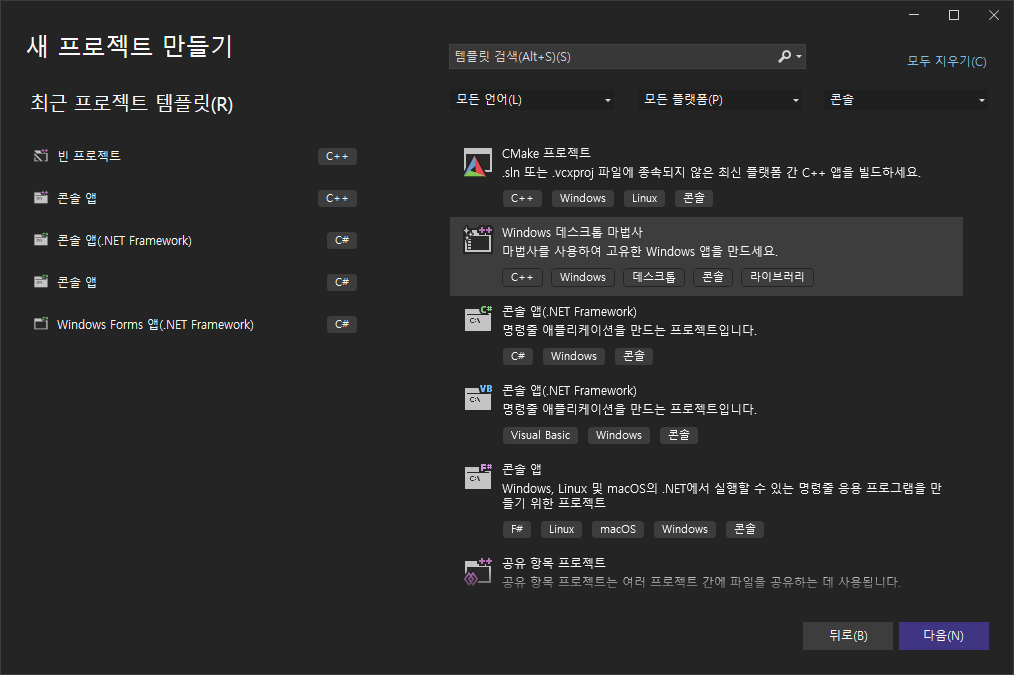Click the Windows 데스크톱 마법사 wizard icon
The image size is (1014, 675).
[477, 239]
